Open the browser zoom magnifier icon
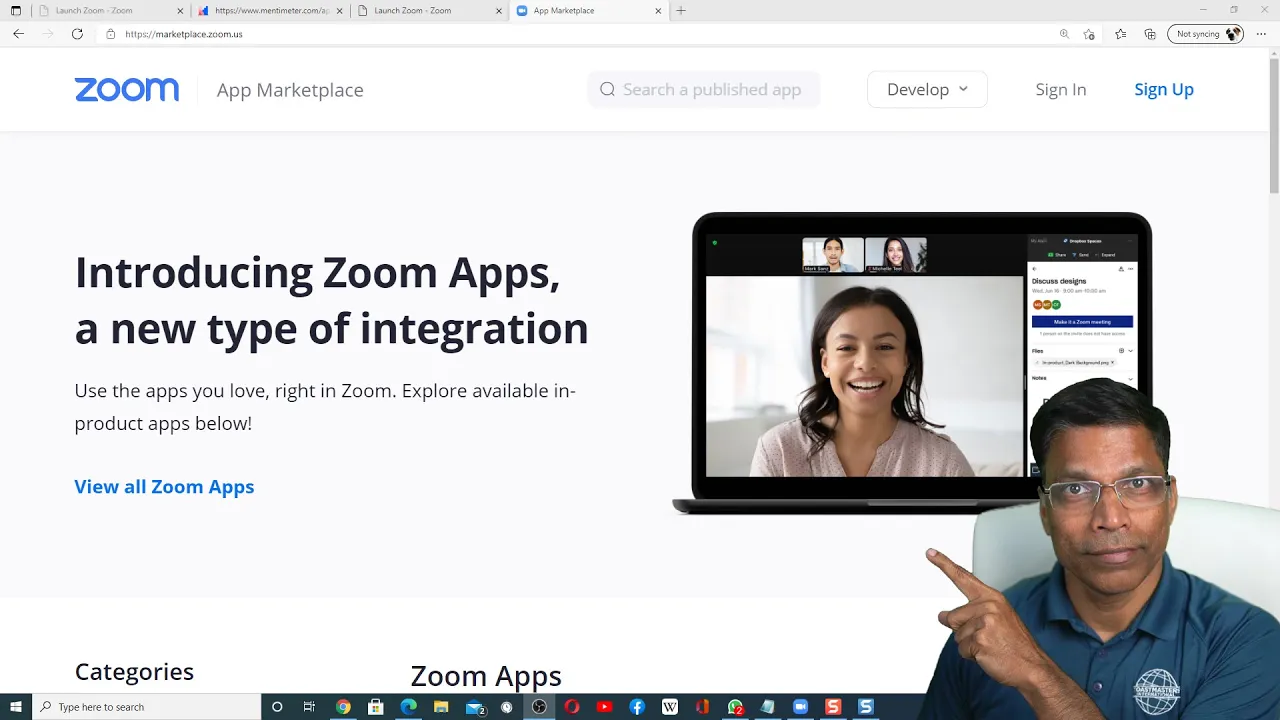Screen dimensions: 1280x720 tap(1064, 34)
